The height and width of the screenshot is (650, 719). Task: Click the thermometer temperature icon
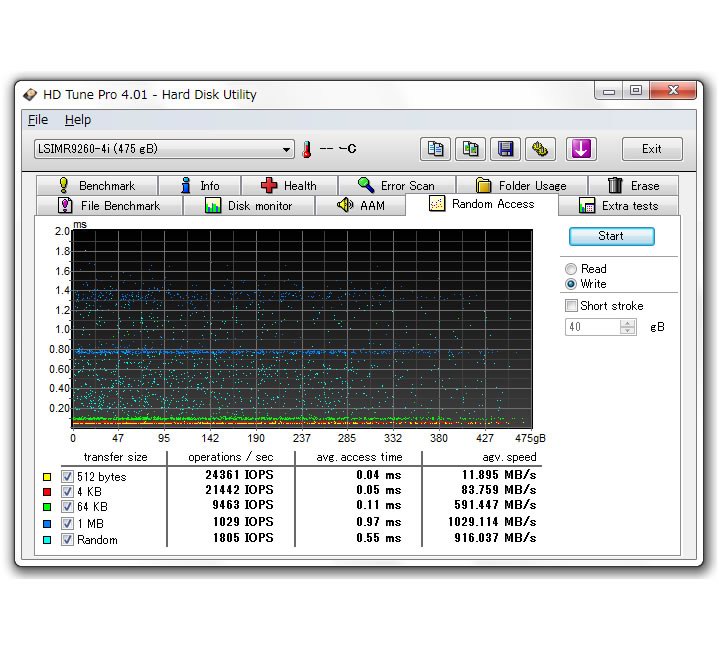(307, 149)
